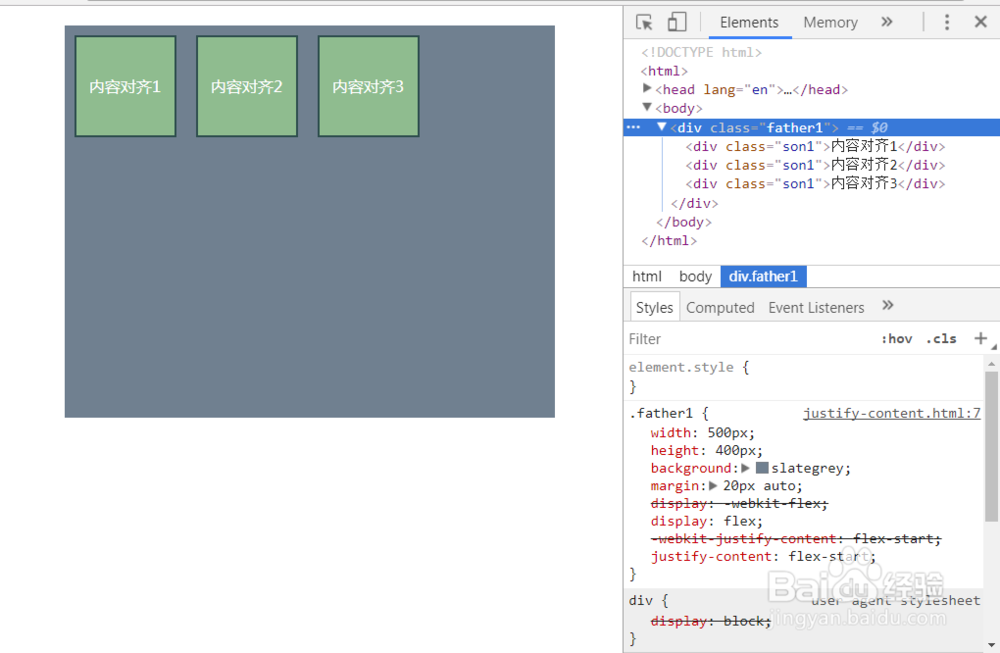This screenshot has height=653, width=1000.
Task: Click the styles pane scrollbar thumb
Action: pos(991,446)
